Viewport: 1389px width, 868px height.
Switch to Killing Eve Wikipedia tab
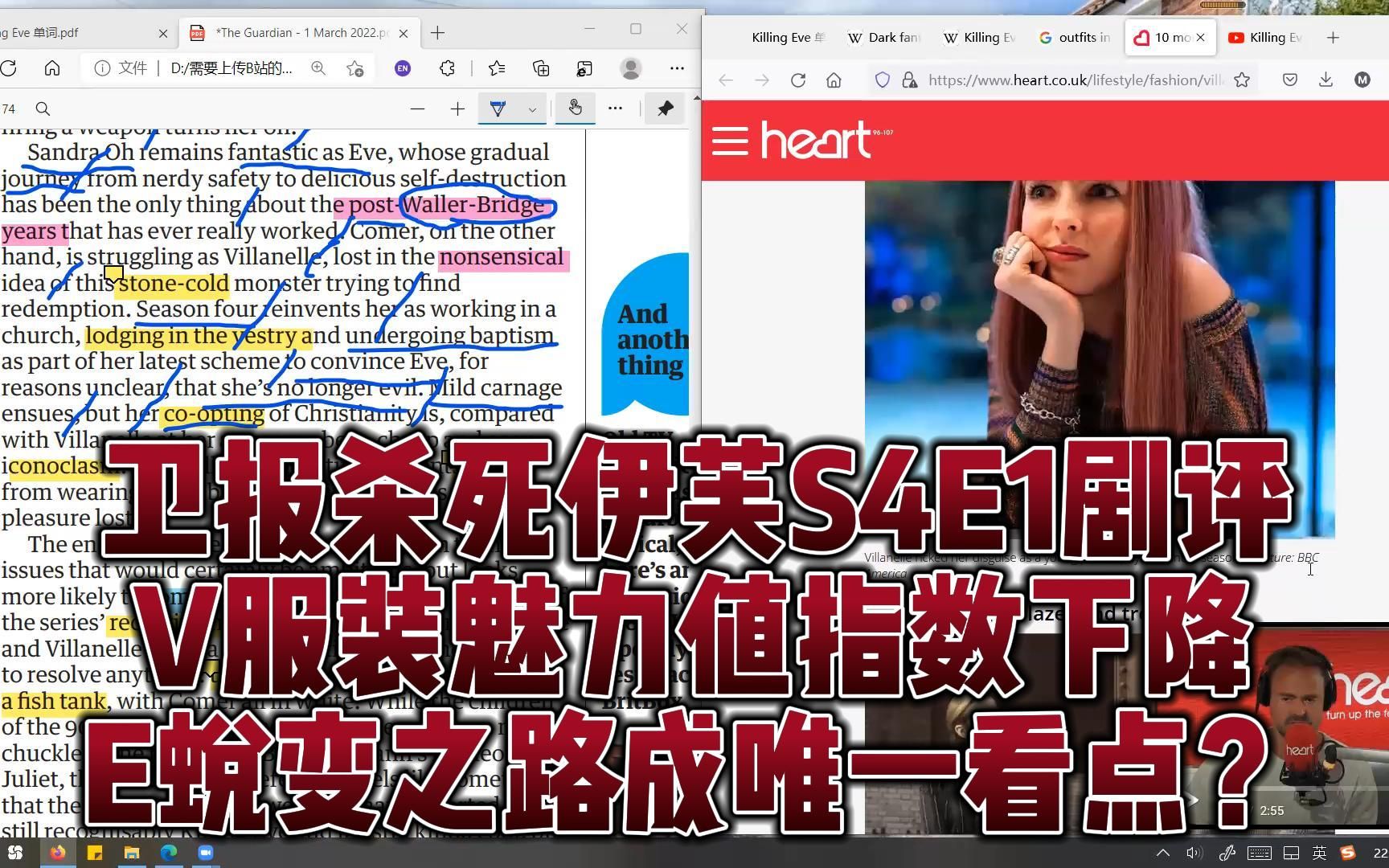[x=979, y=37]
